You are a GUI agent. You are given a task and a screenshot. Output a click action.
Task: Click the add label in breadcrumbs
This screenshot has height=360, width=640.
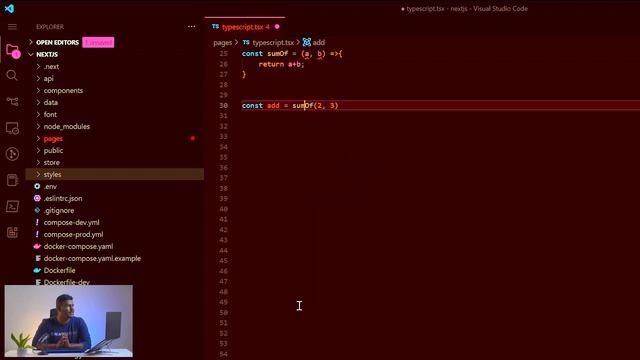click(319, 42)
